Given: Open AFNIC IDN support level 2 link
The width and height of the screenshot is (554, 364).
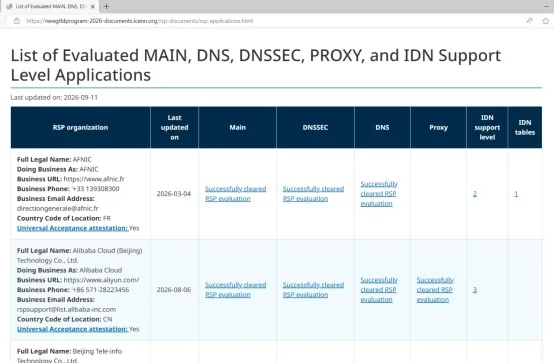Looking at the screenshot, I should pyautogui.click(x=475, y=194).
